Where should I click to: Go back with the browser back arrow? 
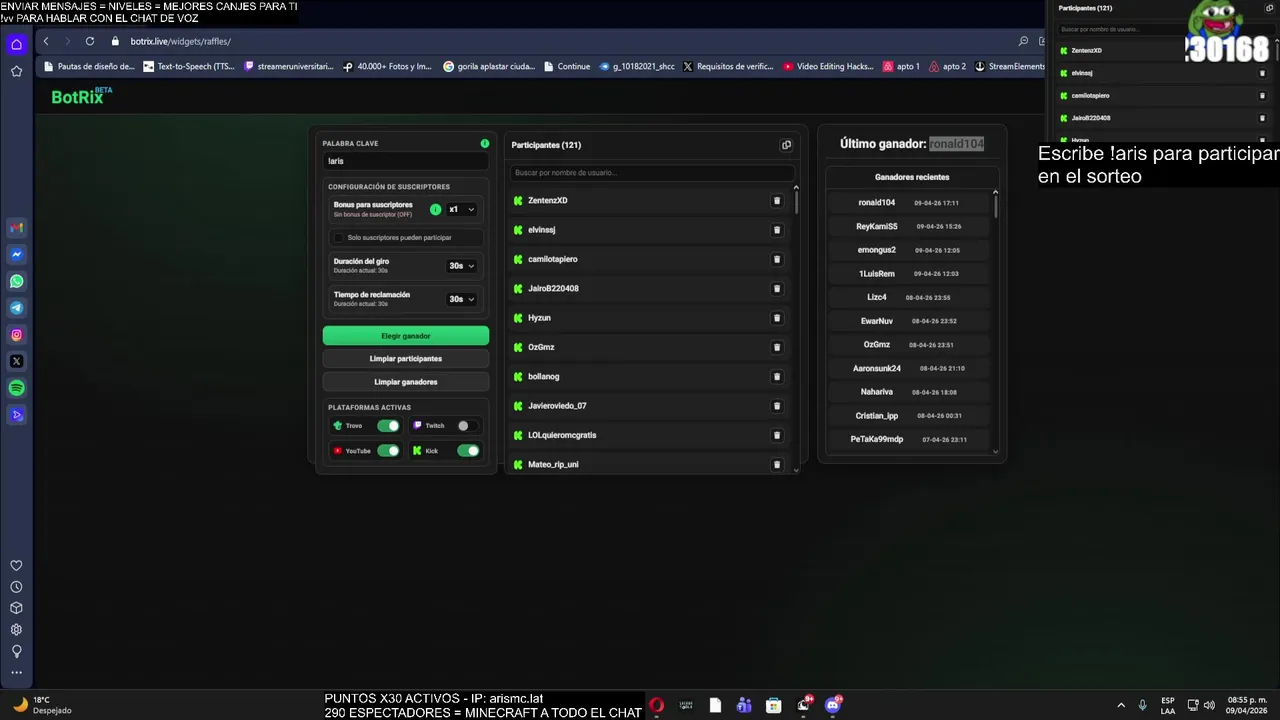click(x=46, y=41)
